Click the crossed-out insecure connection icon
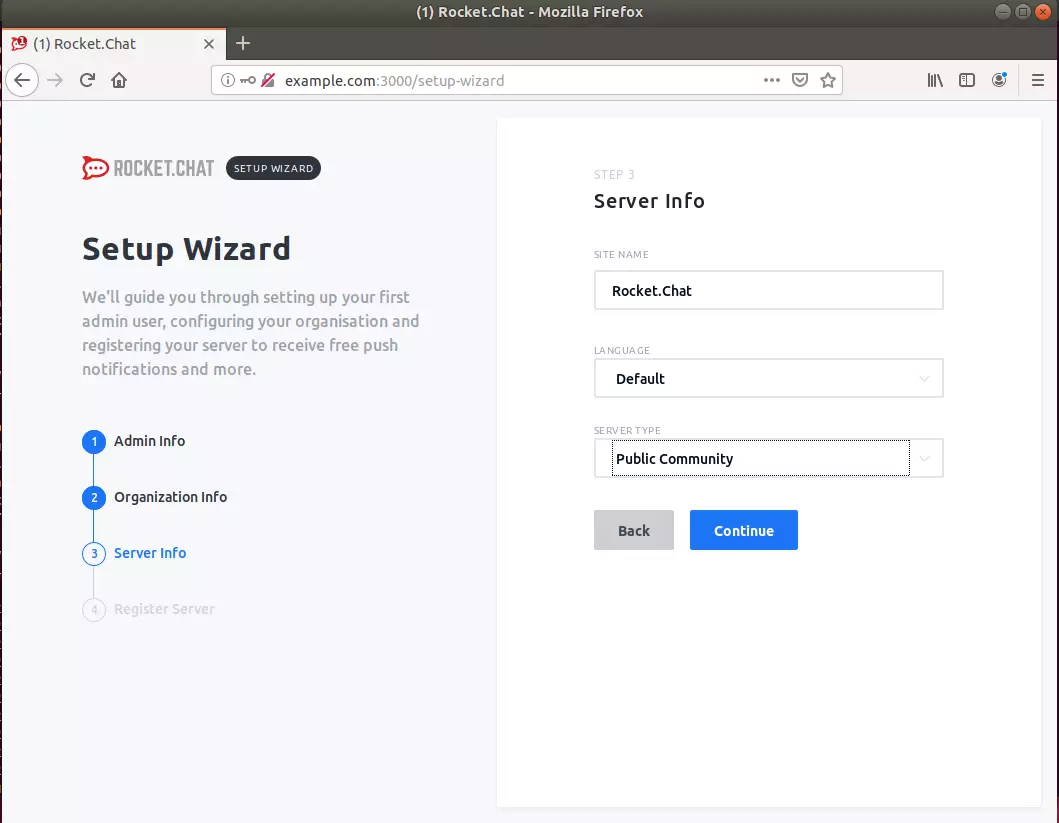This screenshot has height=823, width=1059. [x=268, y=80]
